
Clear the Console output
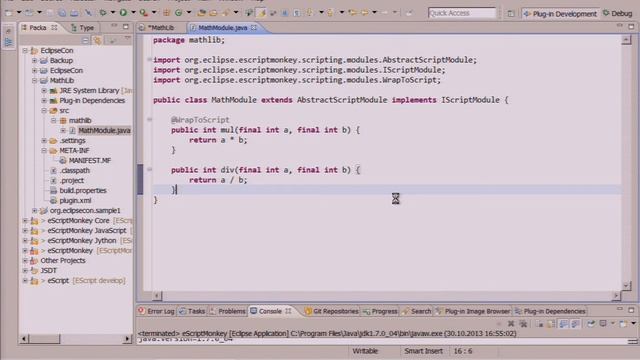point(540,324)
